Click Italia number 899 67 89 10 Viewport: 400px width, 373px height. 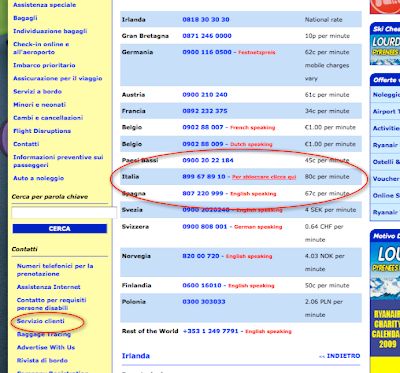coord(204,177)
